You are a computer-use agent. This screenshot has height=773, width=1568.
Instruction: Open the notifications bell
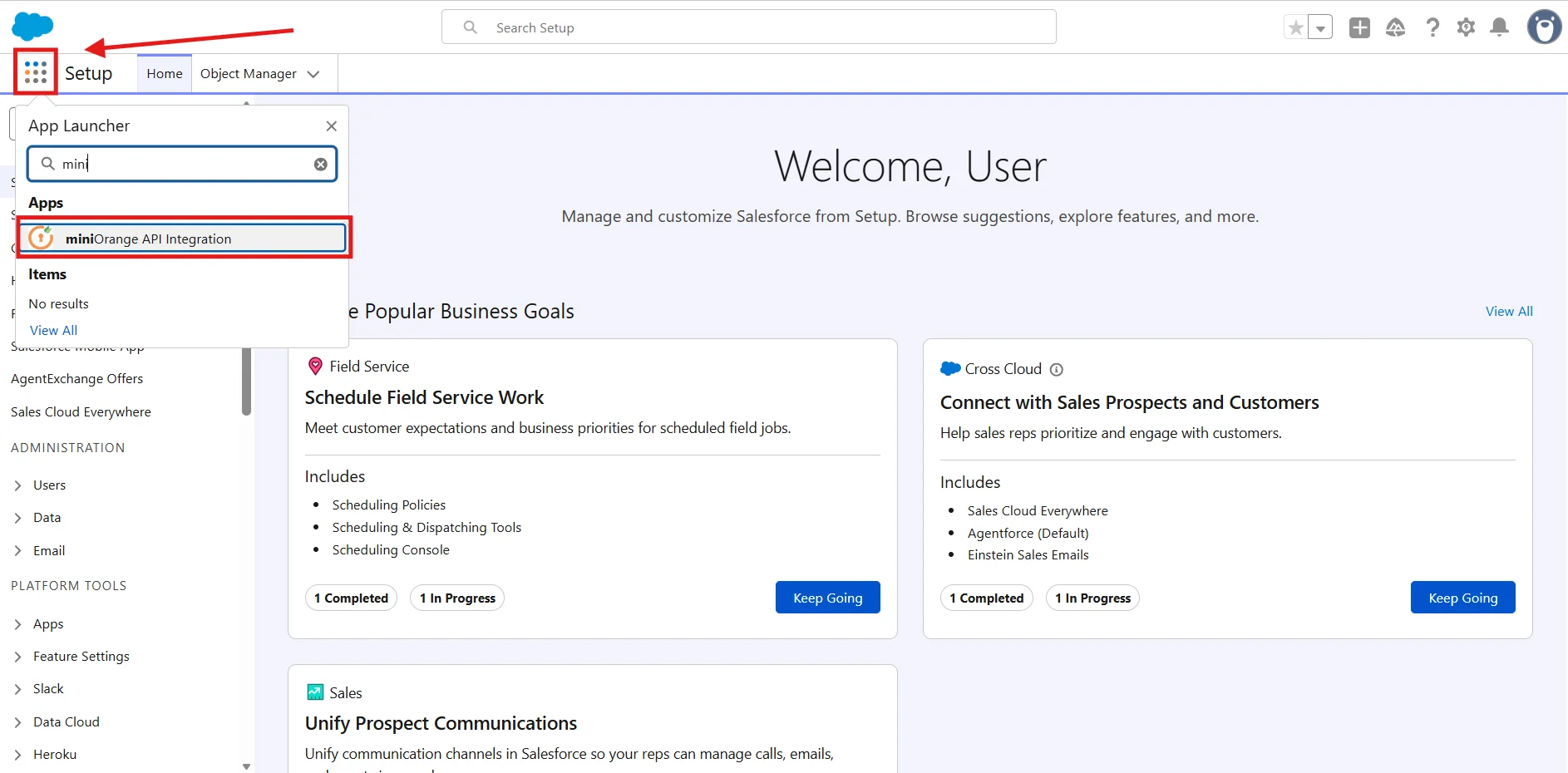coord(1500,27)
